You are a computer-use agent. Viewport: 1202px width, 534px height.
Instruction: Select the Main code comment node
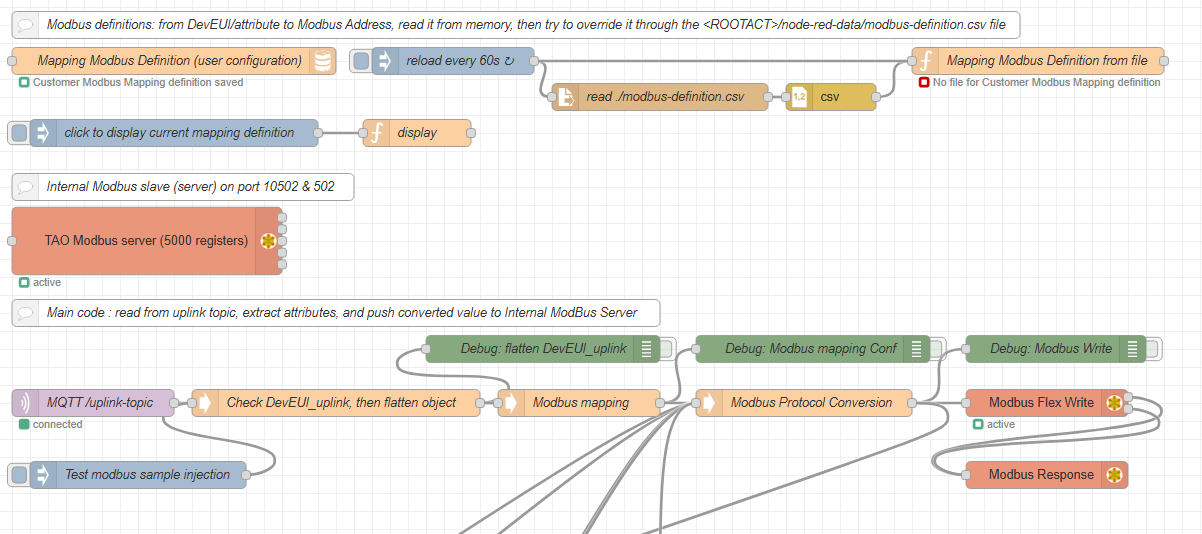(x=340, y=313)
